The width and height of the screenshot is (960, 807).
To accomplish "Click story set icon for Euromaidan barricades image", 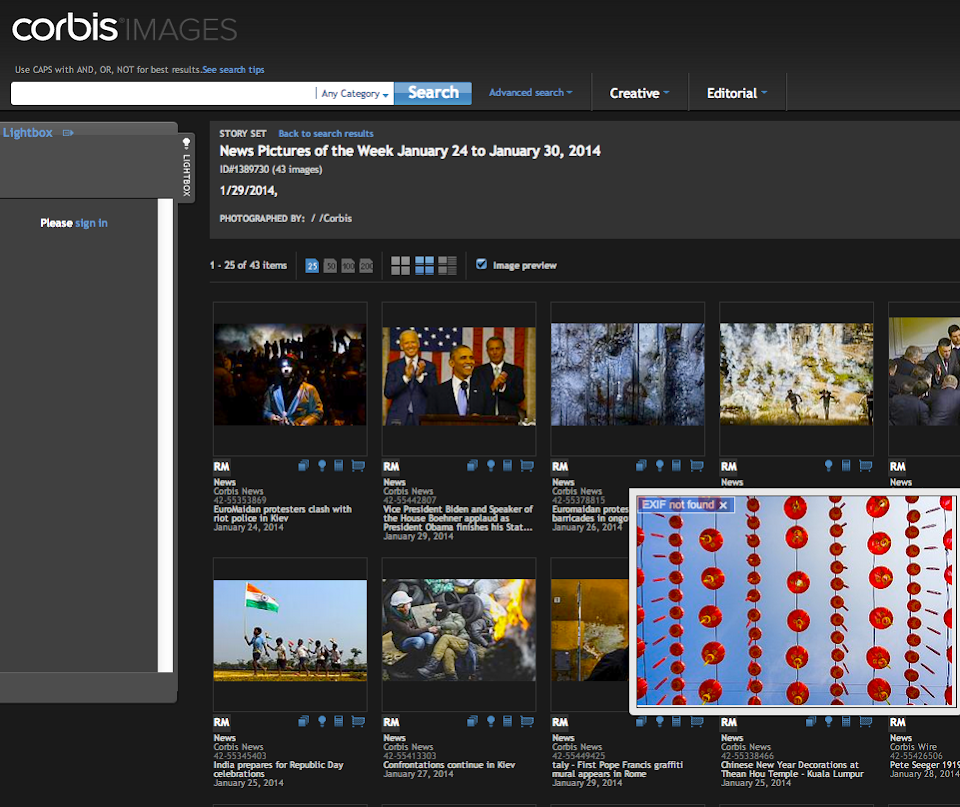I will [641, 466].
